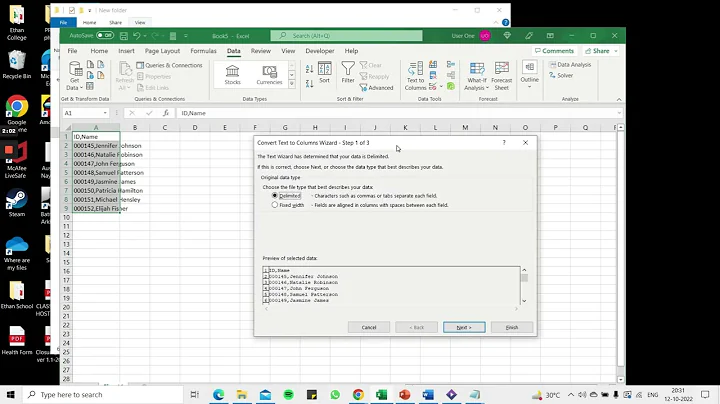This screenshot has height=404, width=720.
Task: Open Queries & Connections pane
Action: [x=169, y=65]
